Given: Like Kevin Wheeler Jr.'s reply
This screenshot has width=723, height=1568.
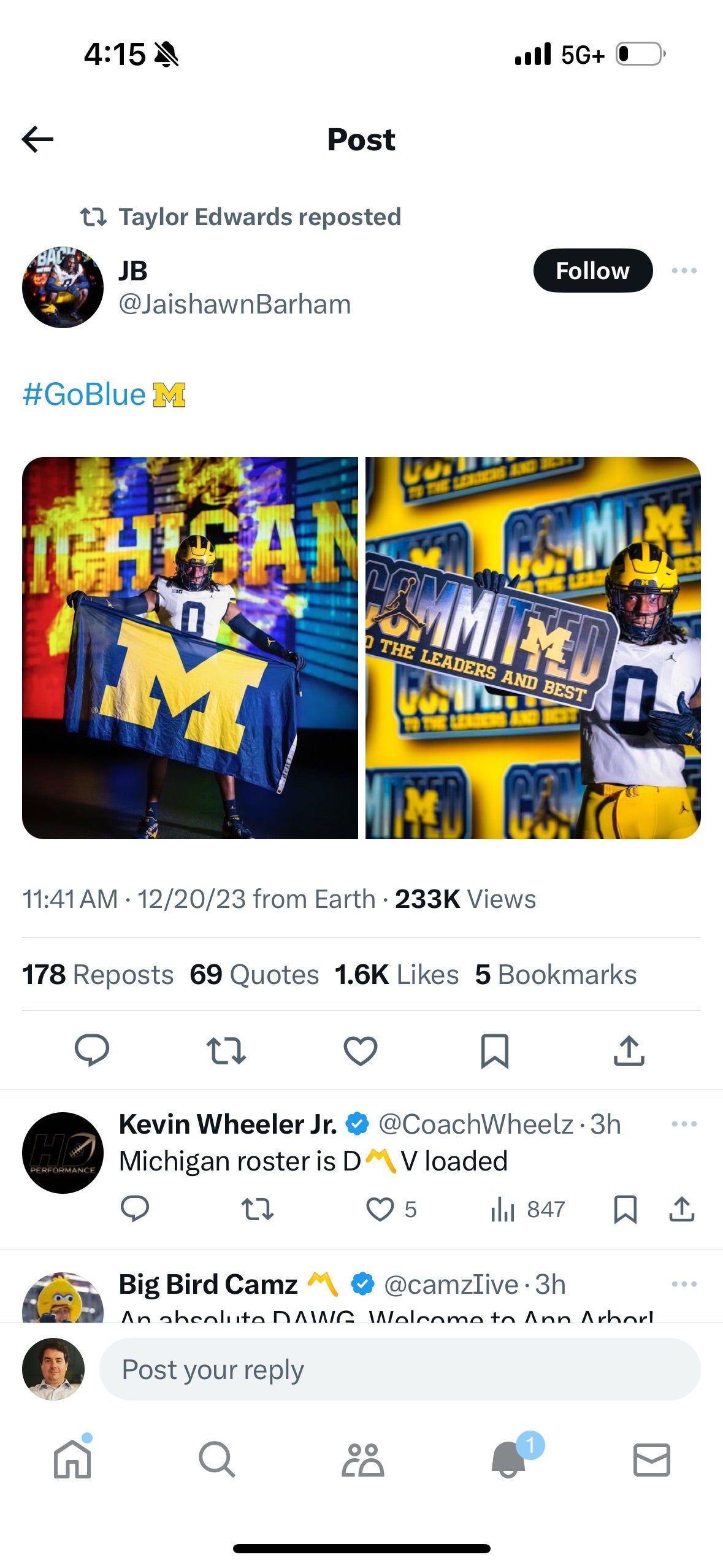Looking at the screenshot, I should tap(380, 1209).
